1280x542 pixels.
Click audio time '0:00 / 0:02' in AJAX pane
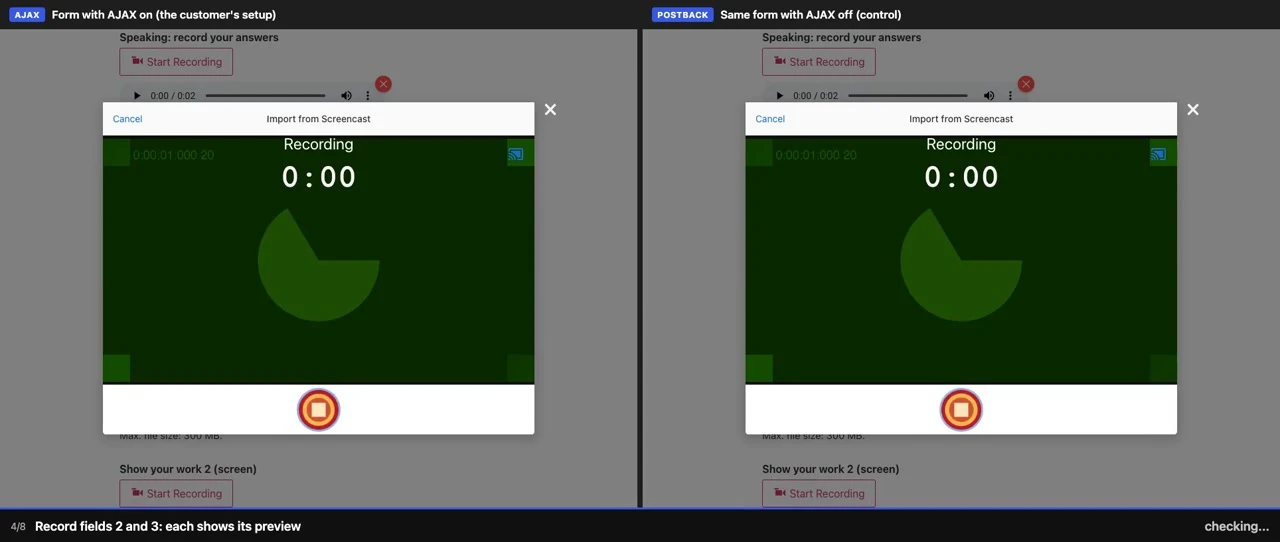(x=173, y=96)
